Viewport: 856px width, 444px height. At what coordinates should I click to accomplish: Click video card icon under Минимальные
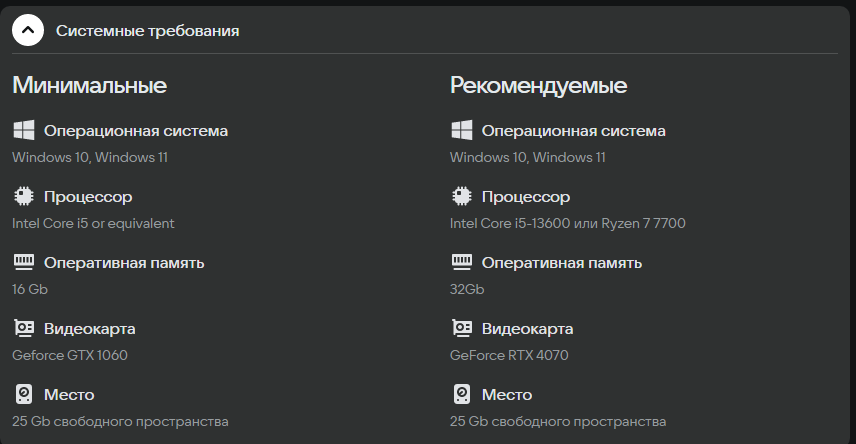point(23,328)
